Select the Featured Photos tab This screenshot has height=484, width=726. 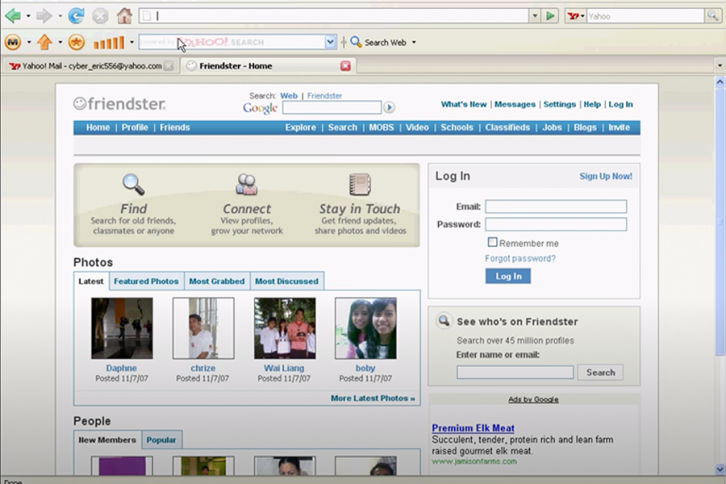[x=146, y=281]
